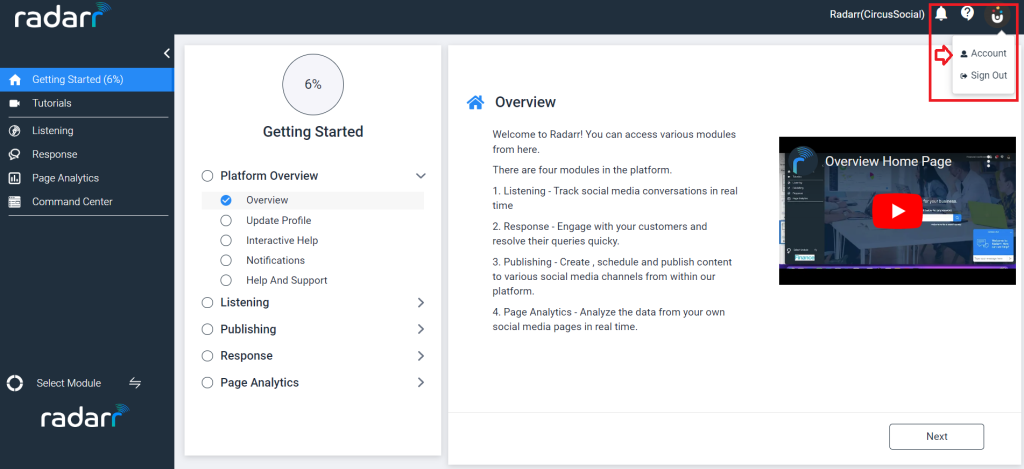This screenshot has height=469, width=1024.
Task: Click the video channel logo thumbnail
Action: click(x=803, y=162)
